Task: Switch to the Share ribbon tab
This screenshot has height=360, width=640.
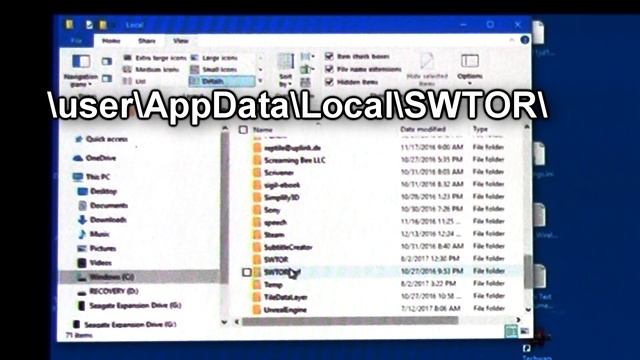Action: [x=147, y=41]
